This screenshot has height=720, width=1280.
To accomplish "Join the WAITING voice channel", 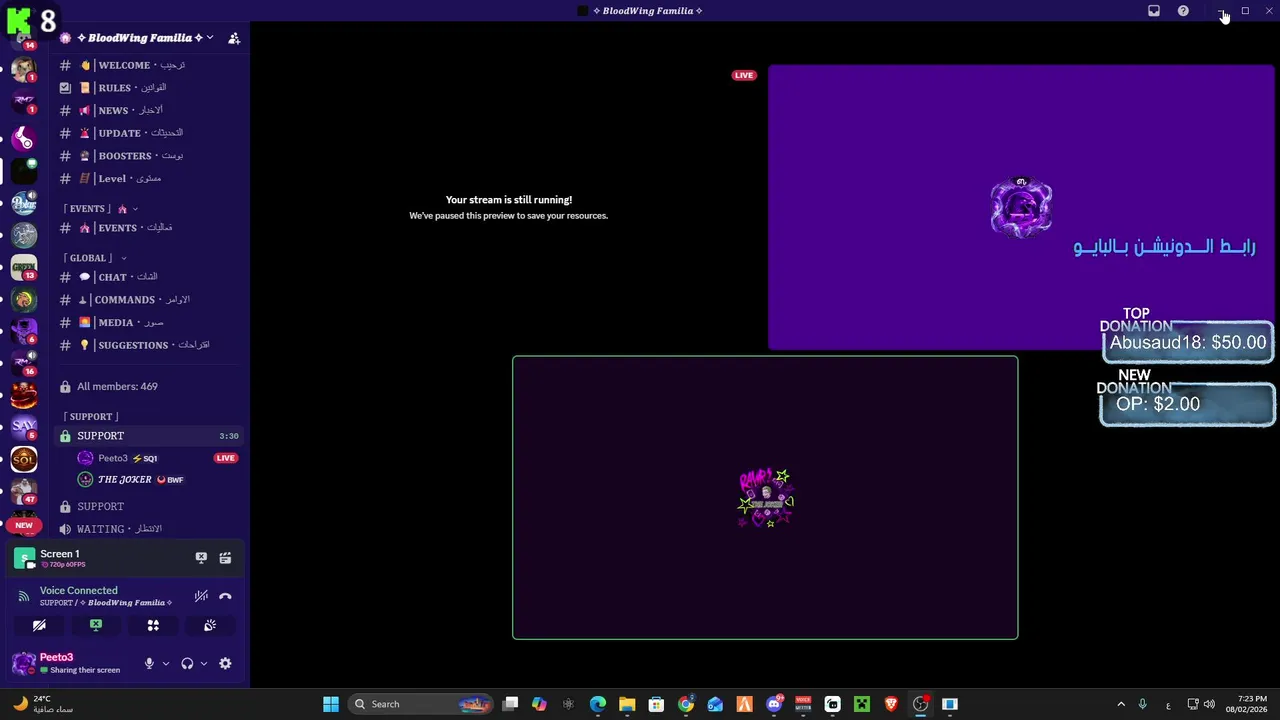I will pyautogui.click(x=150, y=529).
